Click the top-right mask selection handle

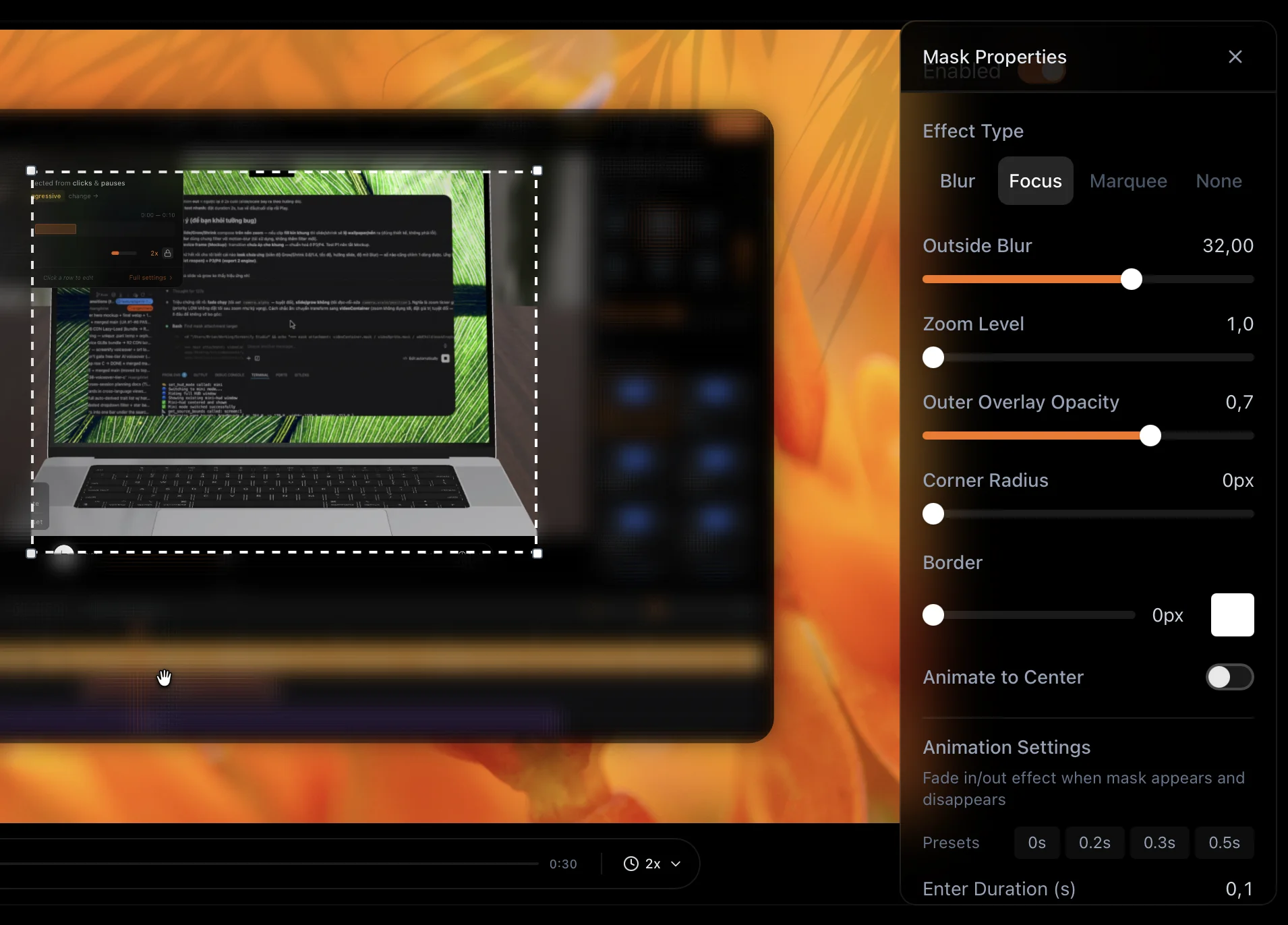pyautogui.click(x=537, y=171)
